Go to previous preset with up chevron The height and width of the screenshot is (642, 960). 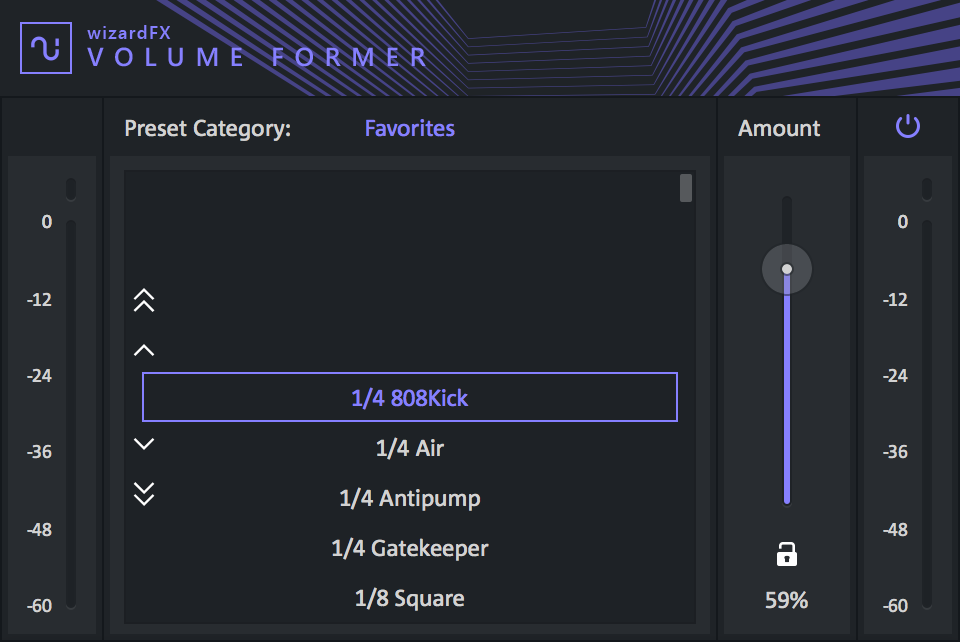(x=144, y=350)
